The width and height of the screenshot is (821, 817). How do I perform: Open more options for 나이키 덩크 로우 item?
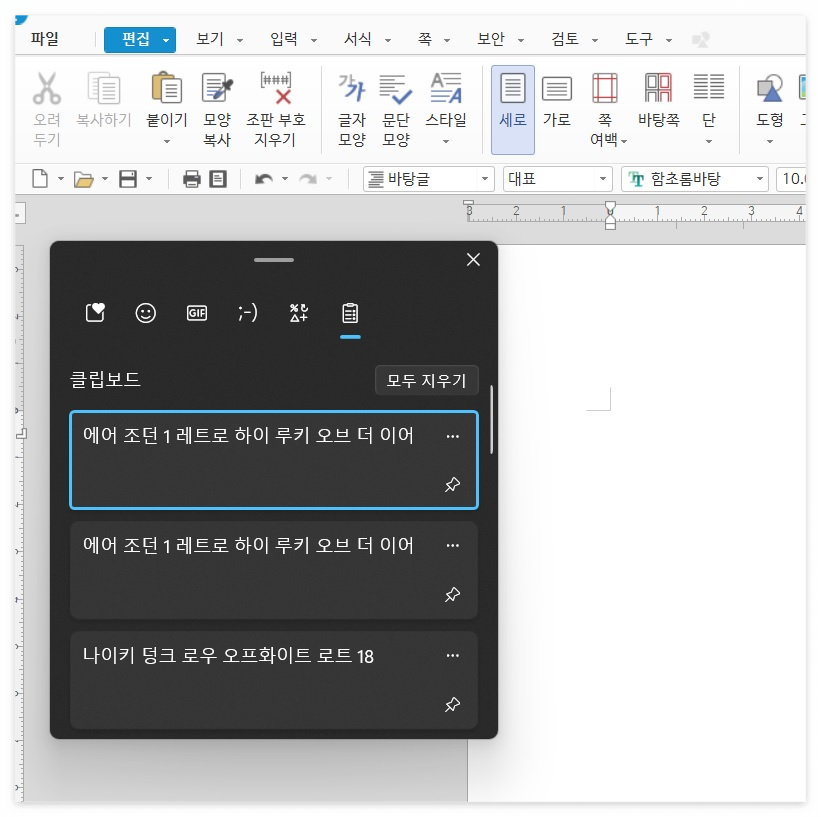(x=453, y=656)
